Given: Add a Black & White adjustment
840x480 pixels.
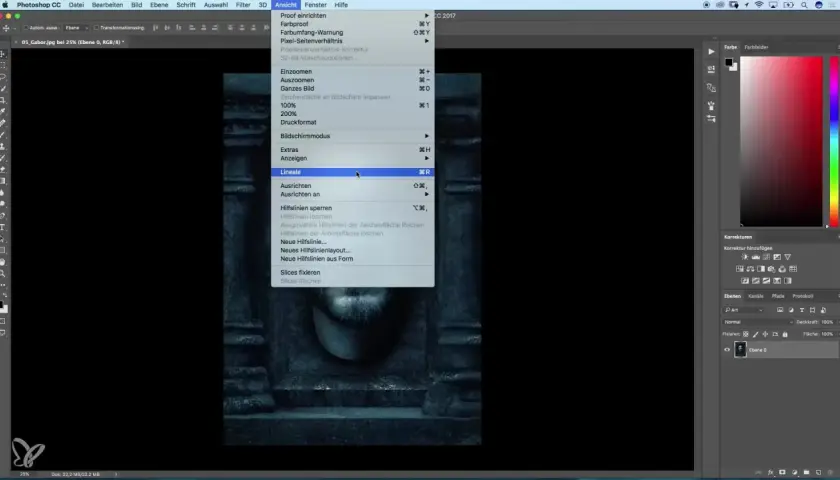Looking at the screenshot, I should [761, 269].
